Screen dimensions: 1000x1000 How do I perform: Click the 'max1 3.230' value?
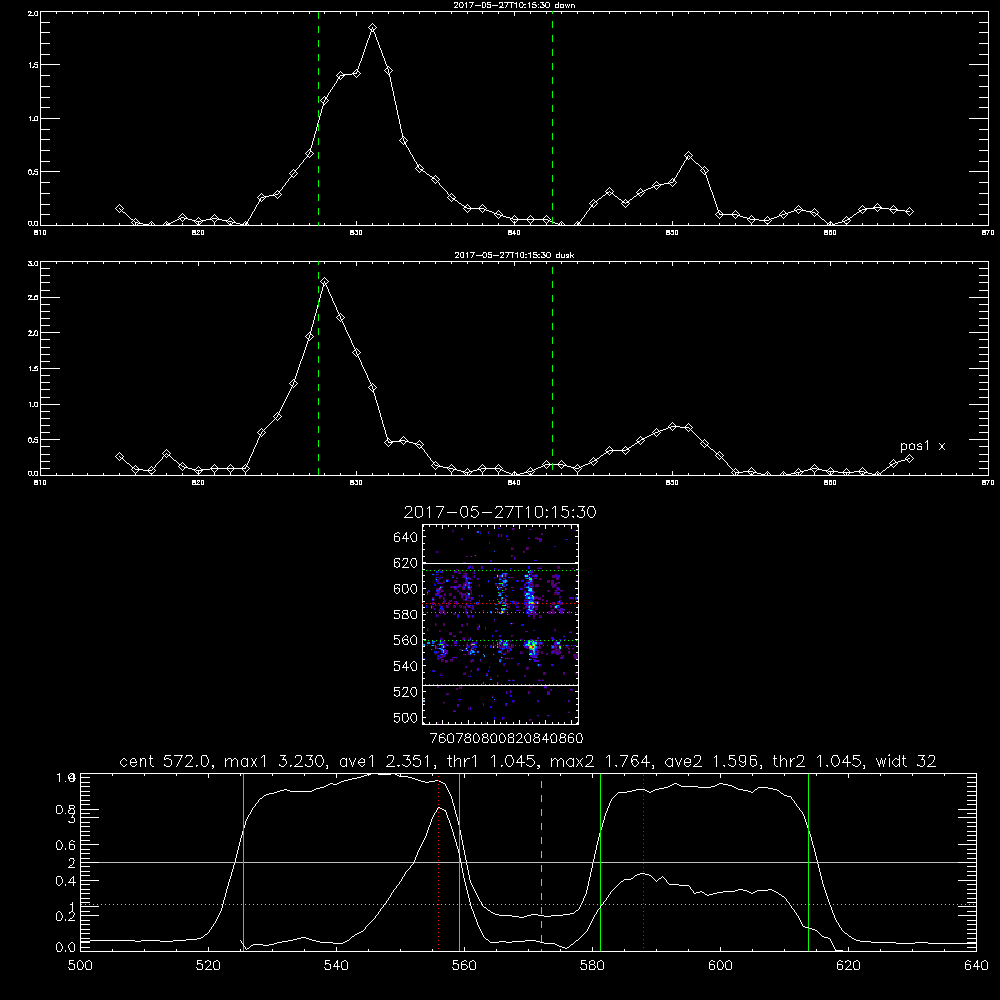pos(278,761)
